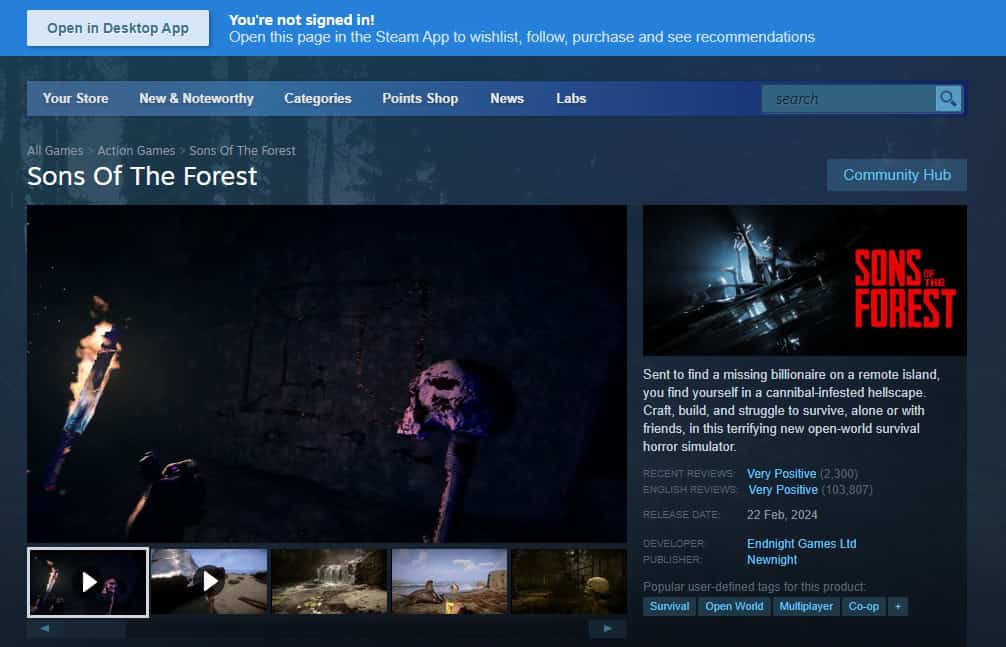Go to the Points Shop tab
The height and width of the screenshot is (647, 1006).
[x=420, y=98]
